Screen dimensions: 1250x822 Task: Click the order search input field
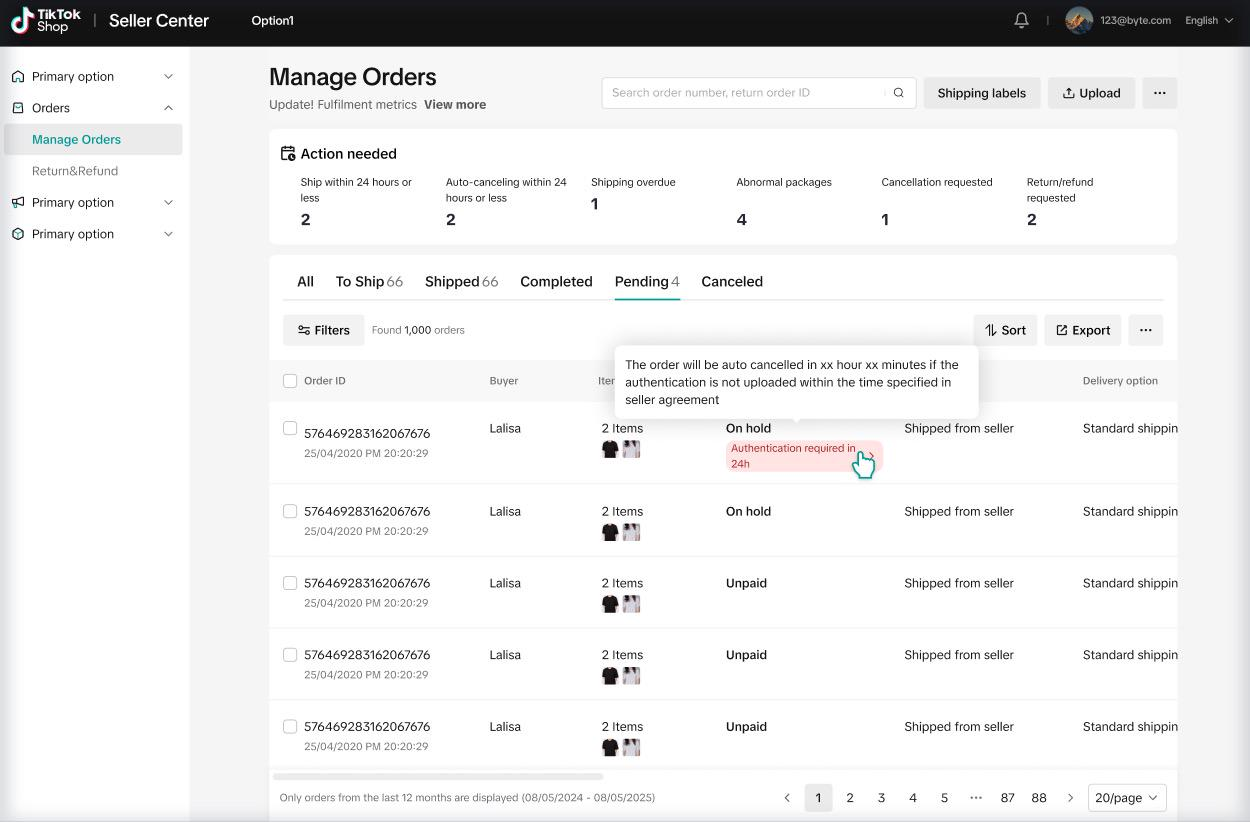tap(745, 93)
